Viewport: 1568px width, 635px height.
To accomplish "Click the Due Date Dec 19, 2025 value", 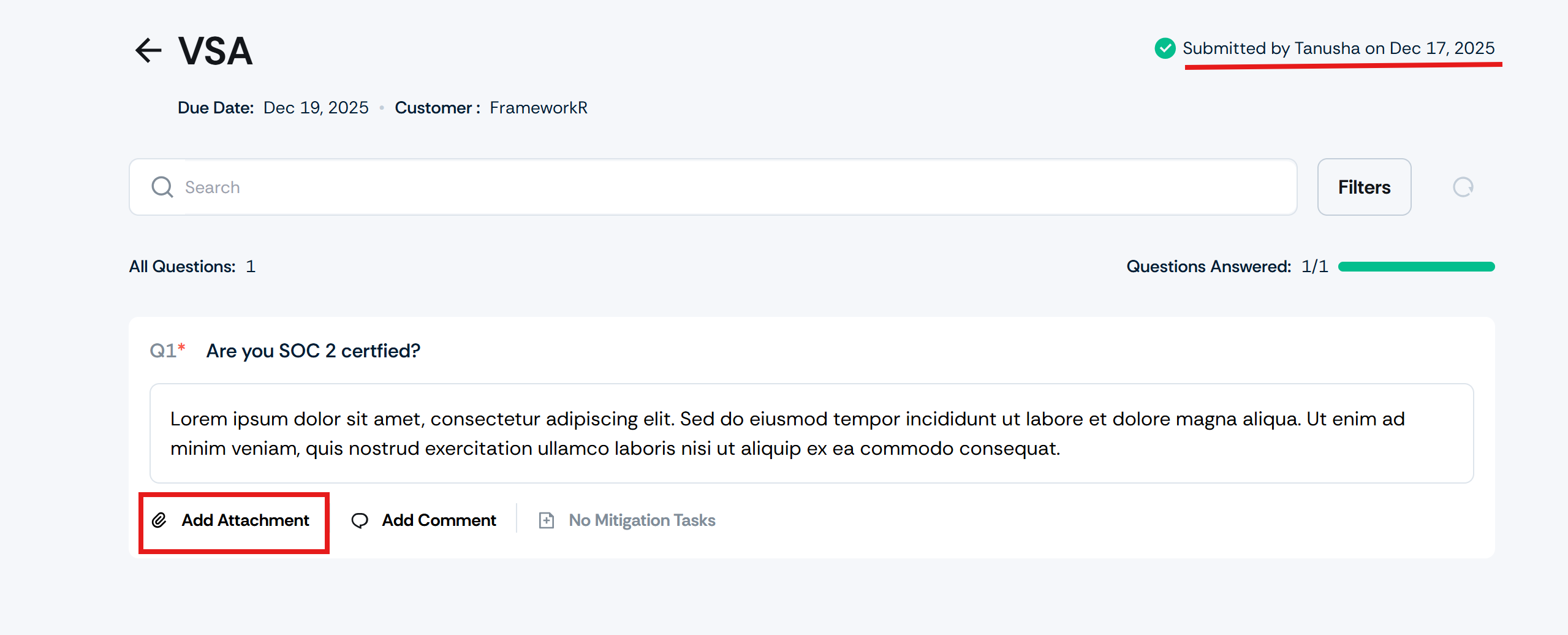I will (316, 108).
